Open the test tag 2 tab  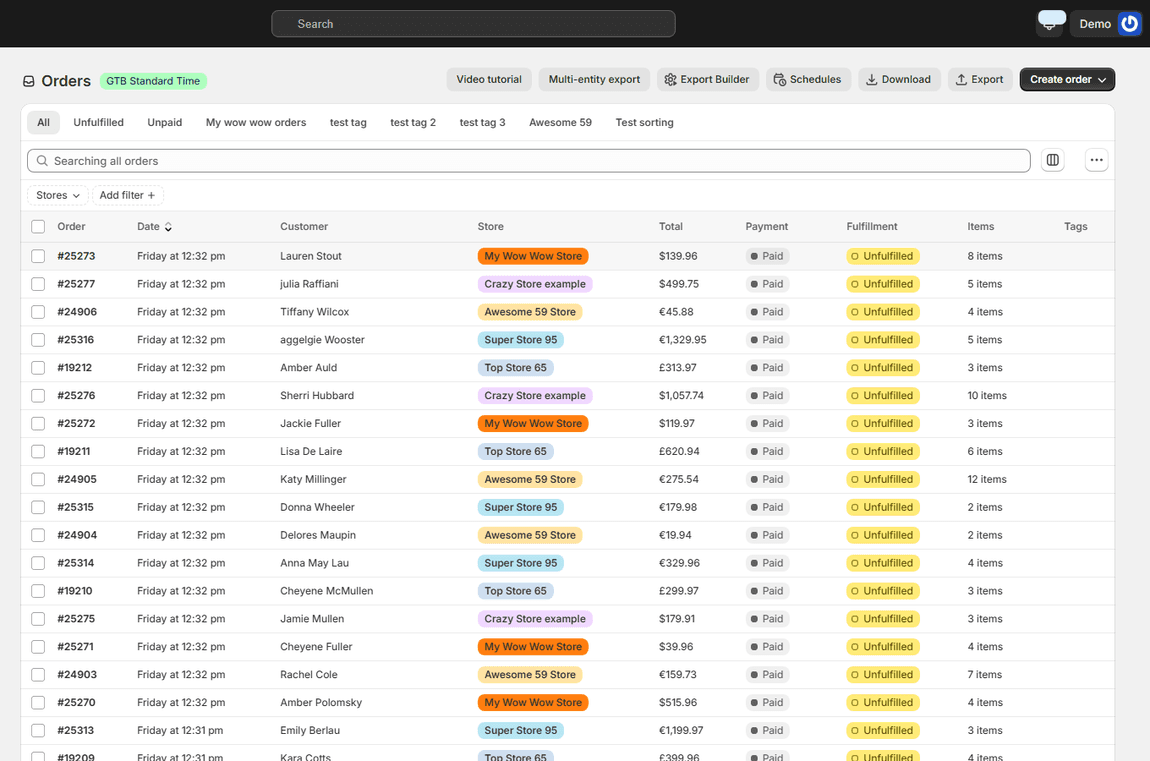pos(413,122)
